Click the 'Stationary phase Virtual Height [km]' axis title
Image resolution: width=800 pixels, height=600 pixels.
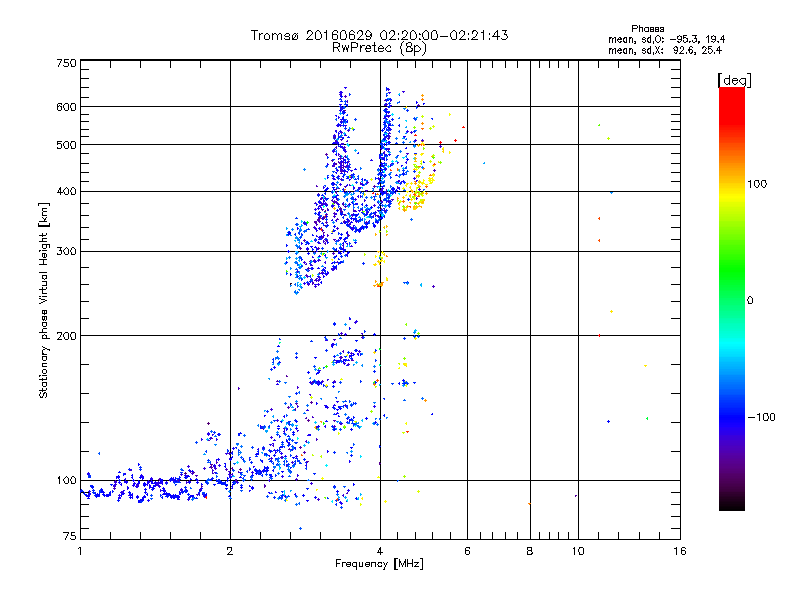click(x=43, y=301)
